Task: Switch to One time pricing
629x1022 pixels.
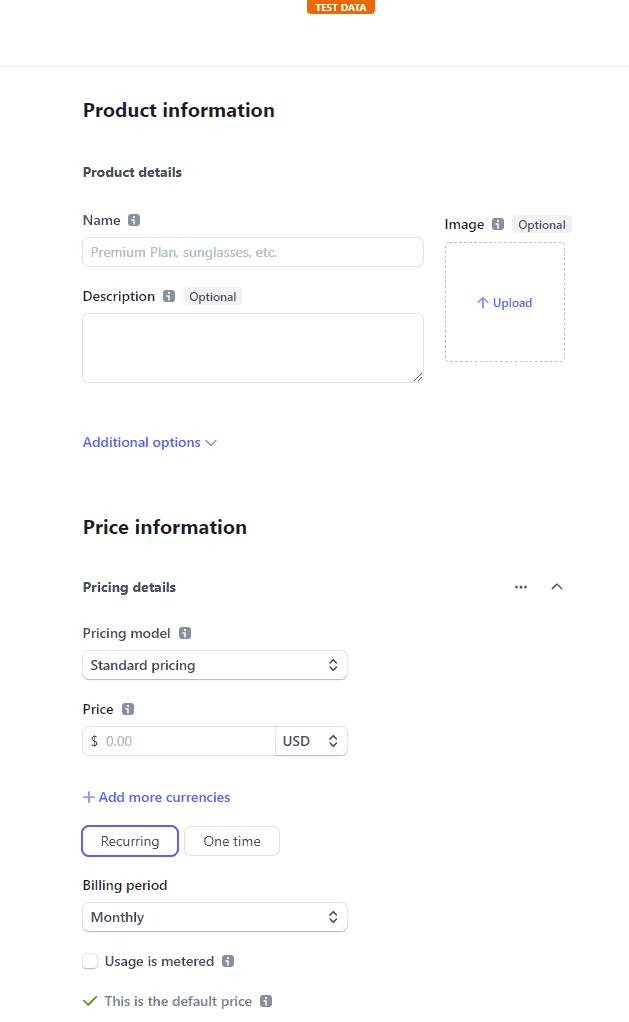Action: pyautogui.click(x=232, y=841)
